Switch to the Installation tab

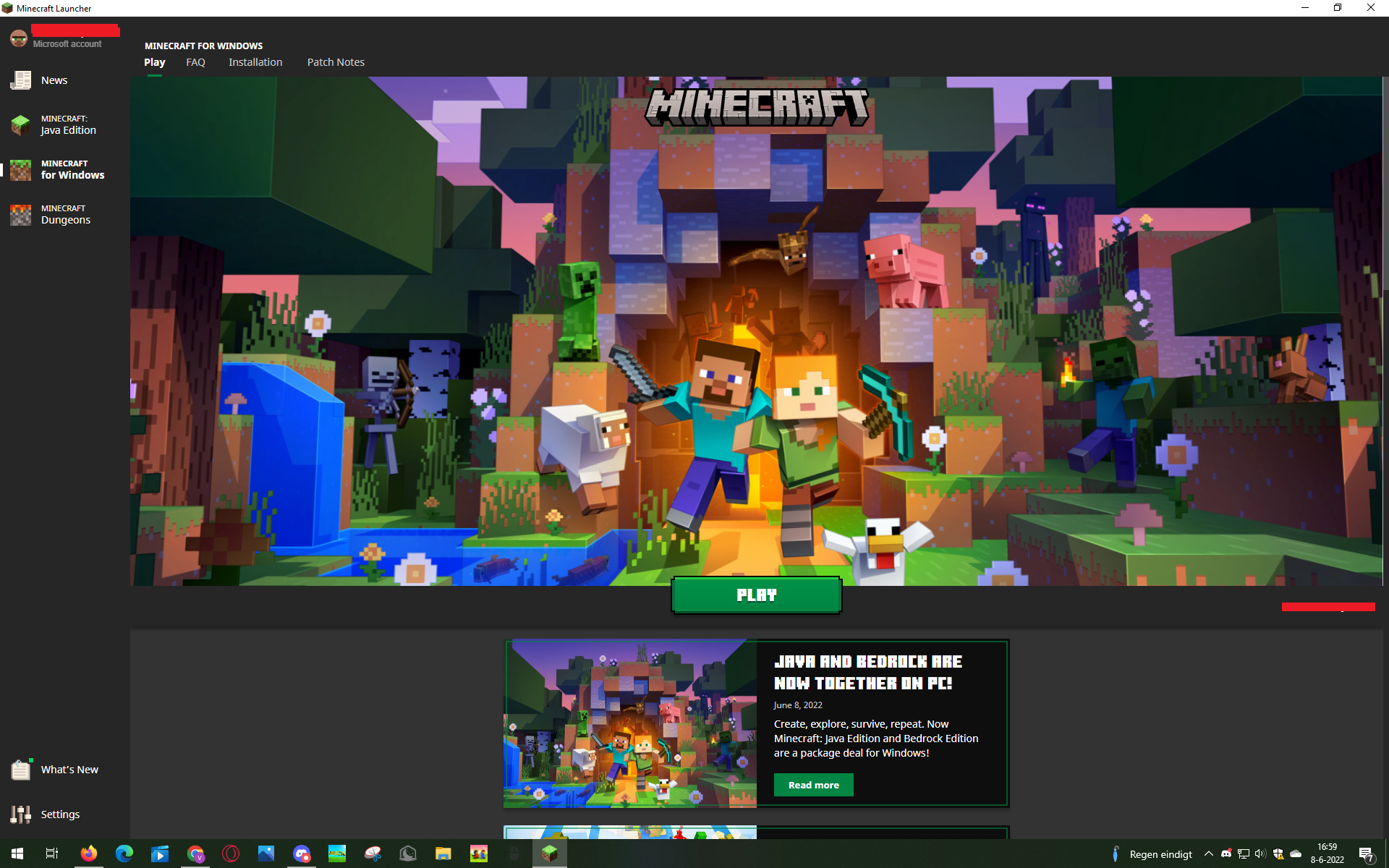point(255,62)
